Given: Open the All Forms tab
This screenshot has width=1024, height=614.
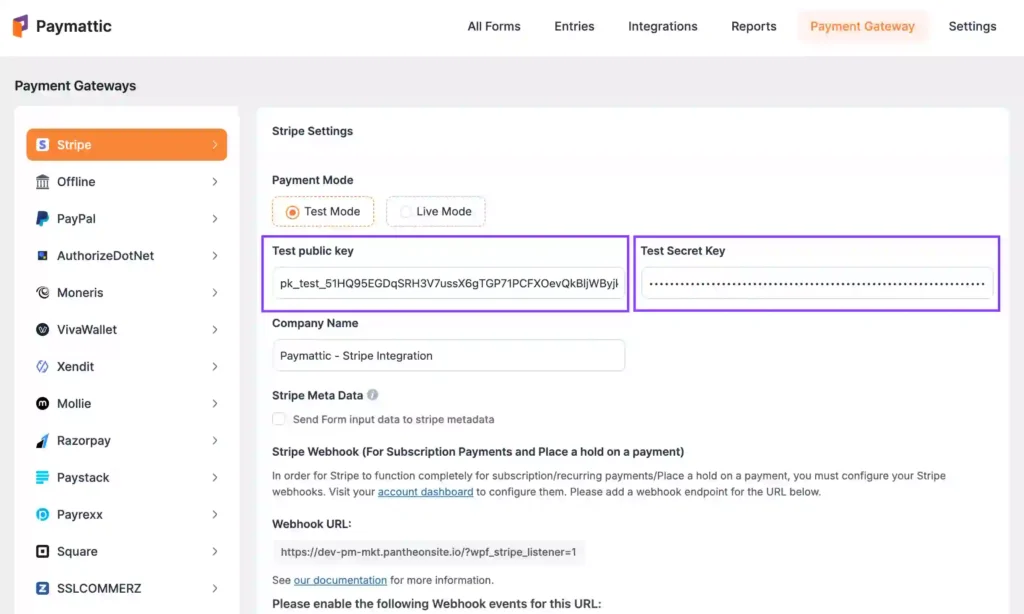Looking at the screenshot, I should [494, 26].
